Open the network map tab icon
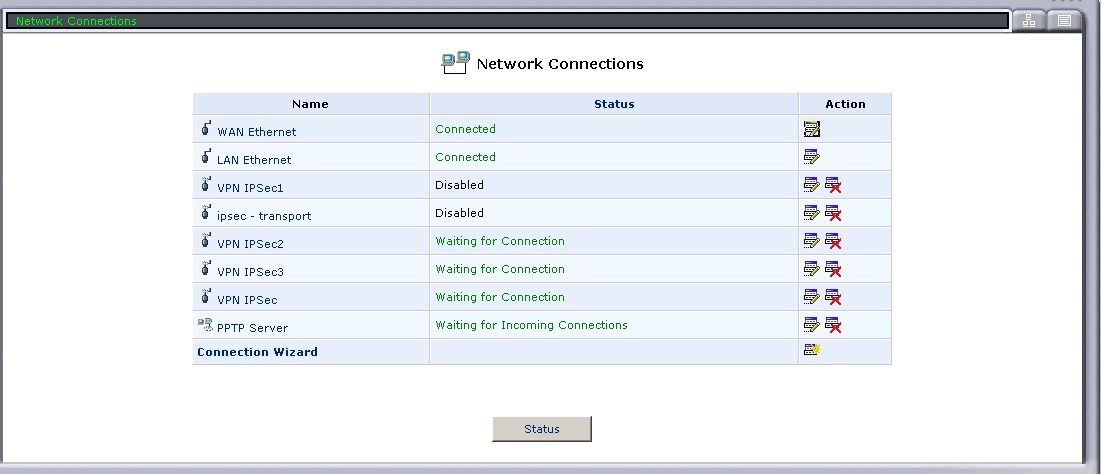 pos(1028,21)
